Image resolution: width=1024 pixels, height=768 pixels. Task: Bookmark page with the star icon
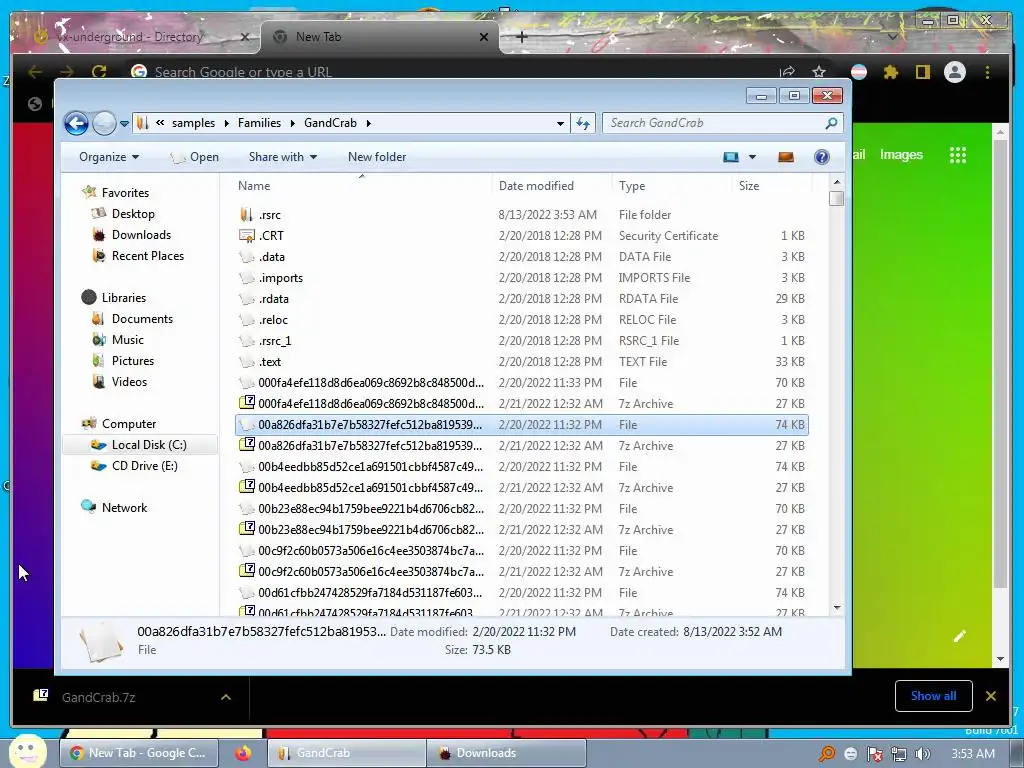coord(819,71)
